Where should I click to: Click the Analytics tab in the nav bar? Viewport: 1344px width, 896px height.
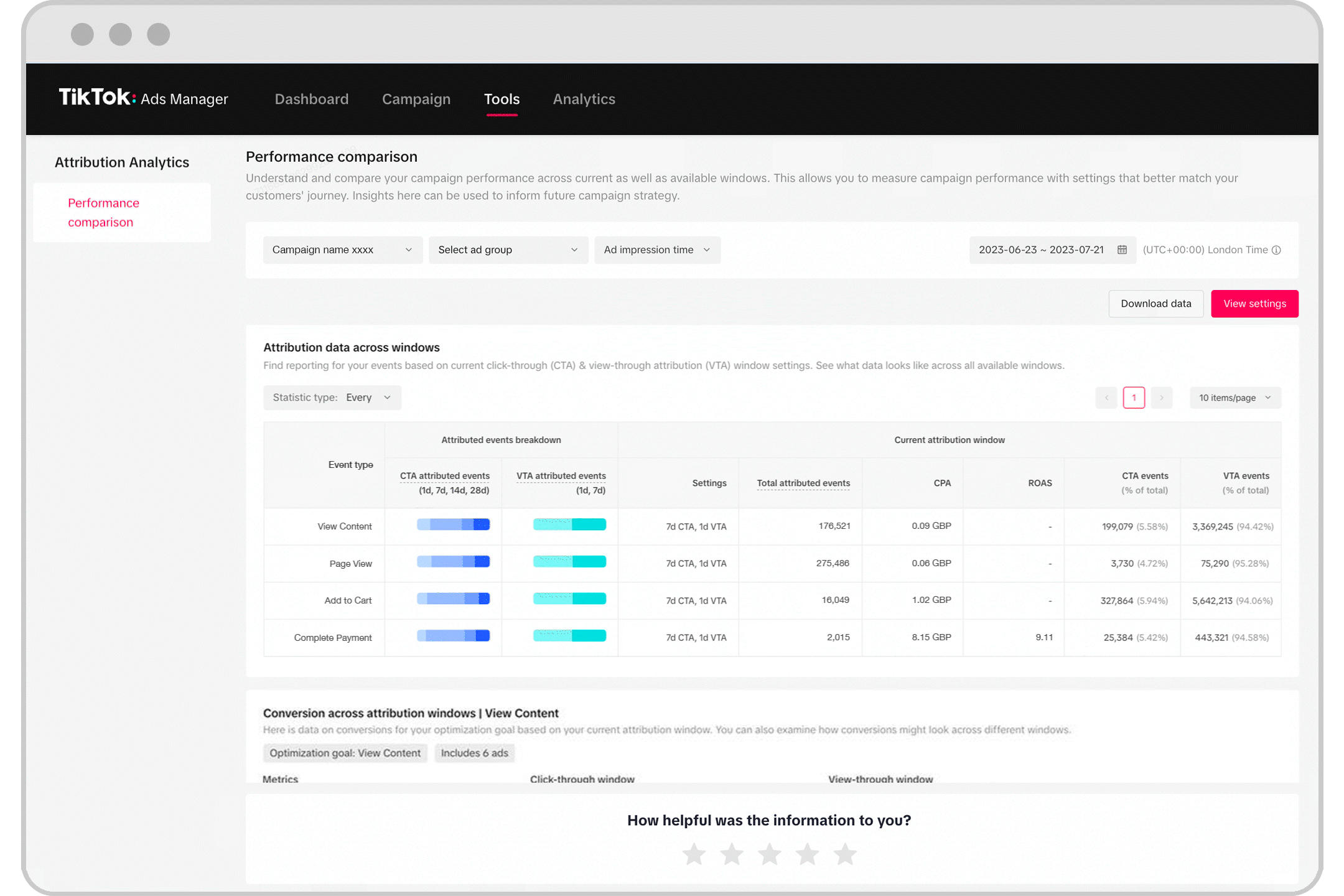click(x=584, y=98)
